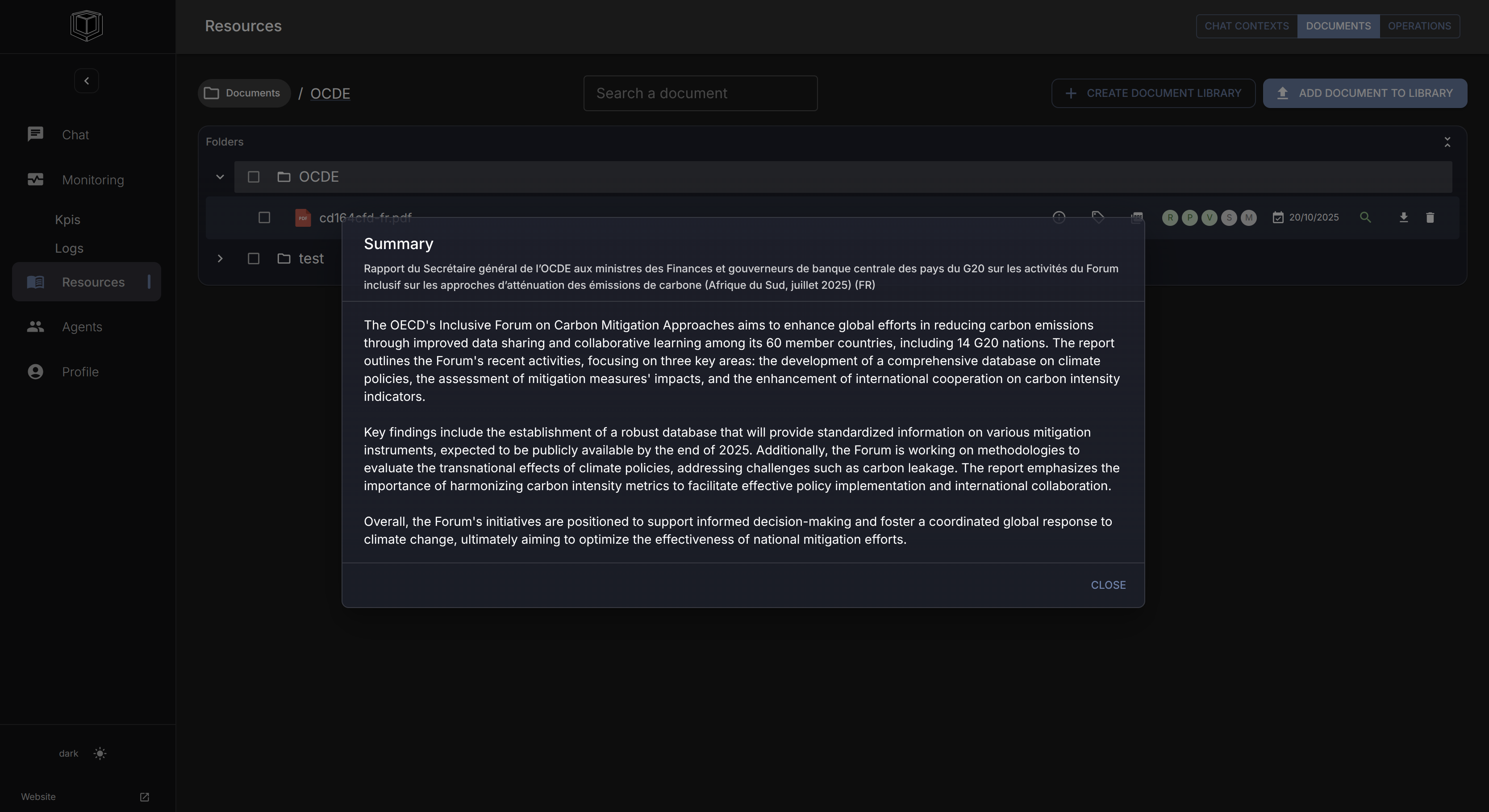Click the download icon for cd164cfd-fr.pdf
The image size is (1489, 812).
click(1403, 217)
